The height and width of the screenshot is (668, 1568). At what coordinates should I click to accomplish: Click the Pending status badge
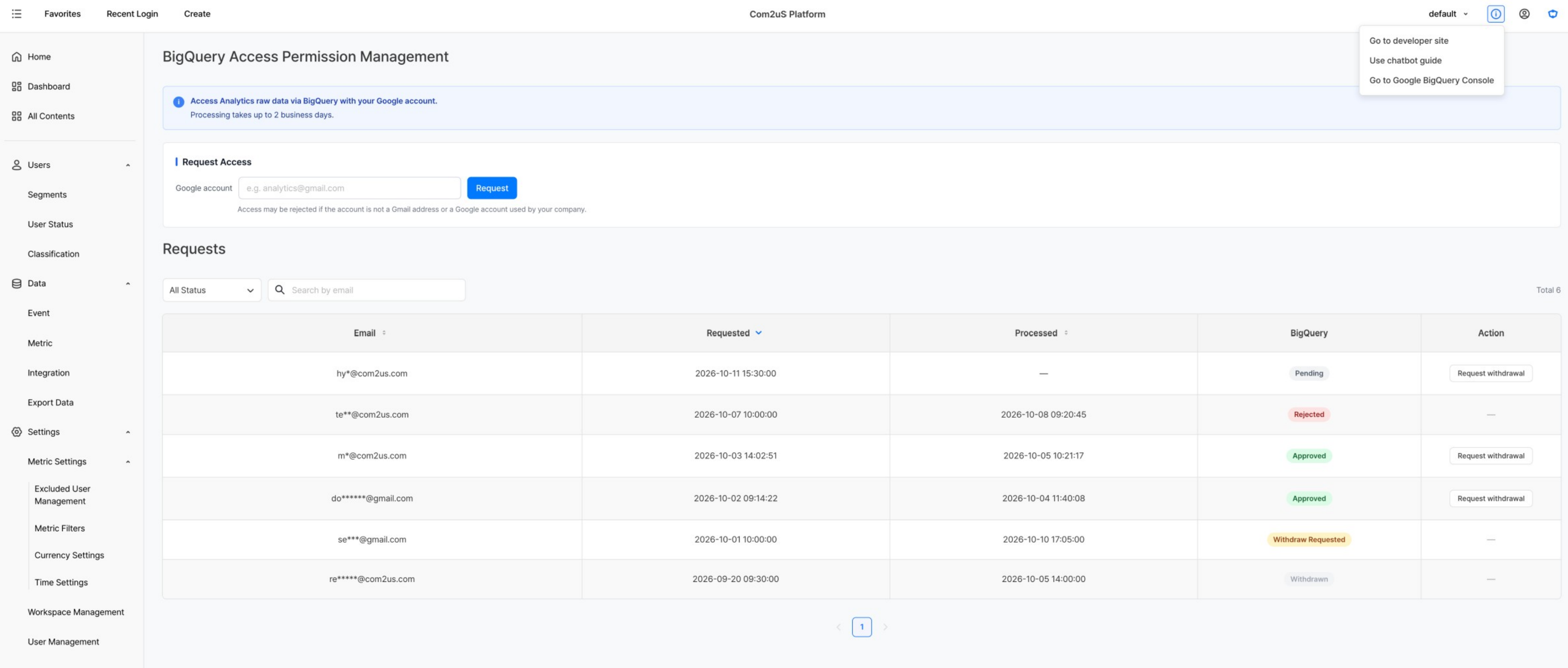tap(1309, 373)
